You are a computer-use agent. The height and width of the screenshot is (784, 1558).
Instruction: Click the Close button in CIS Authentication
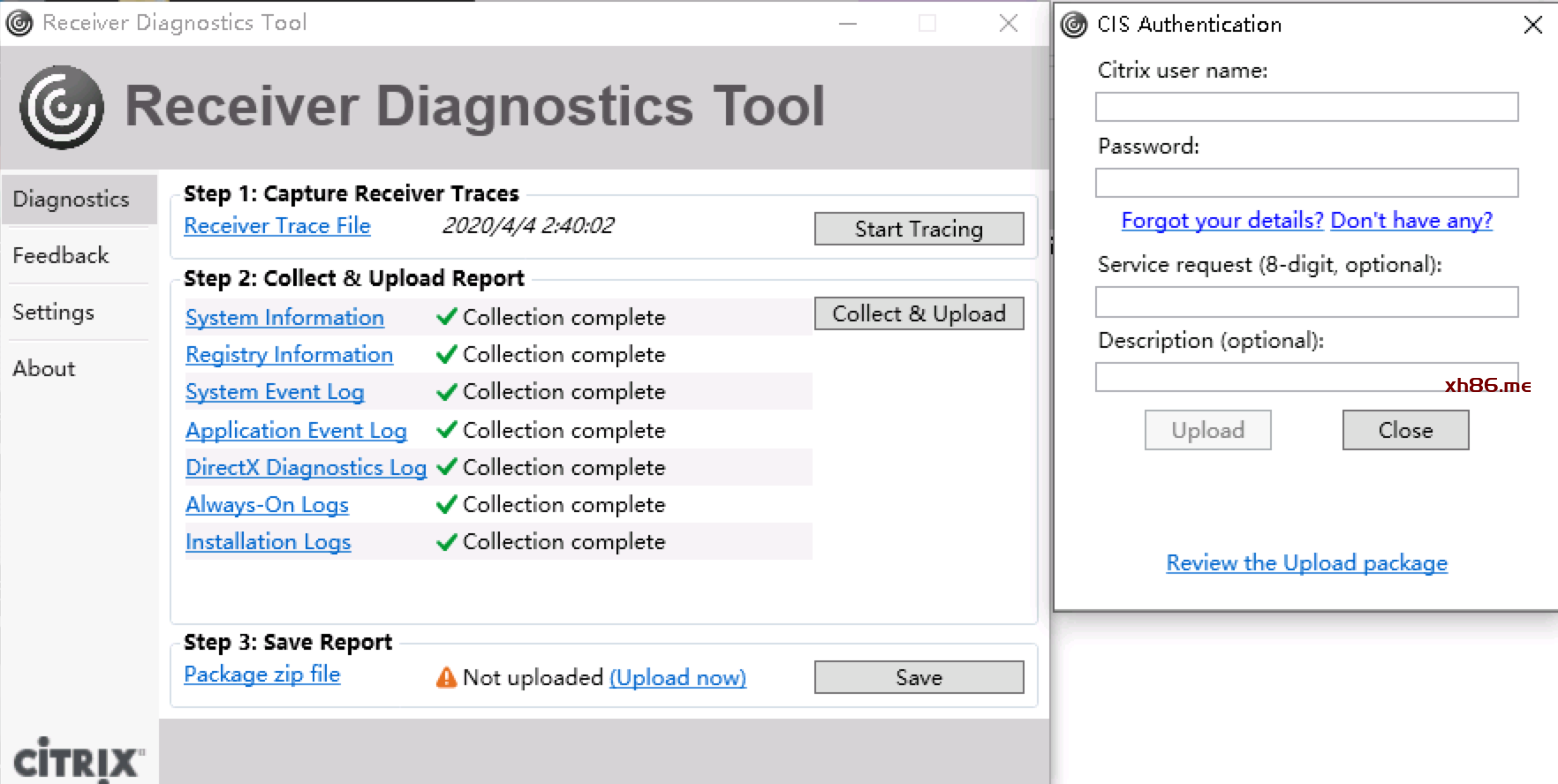pos(1405,430)
